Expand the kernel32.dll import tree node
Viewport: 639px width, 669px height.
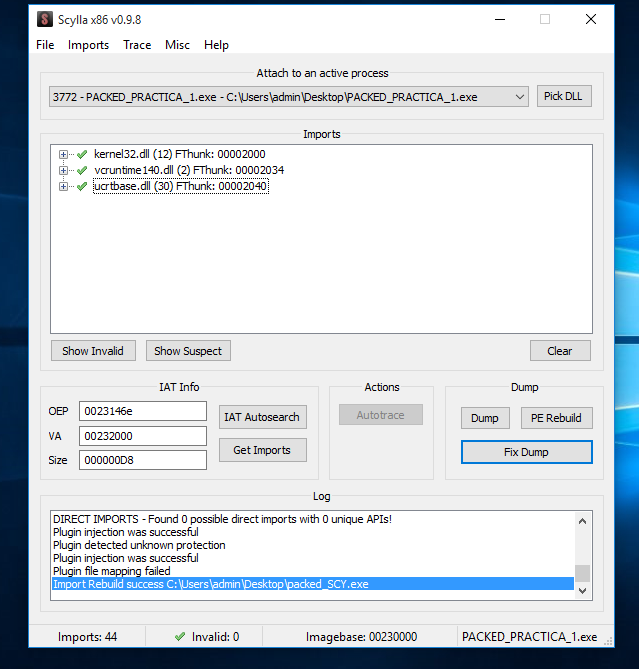[64, 154]
